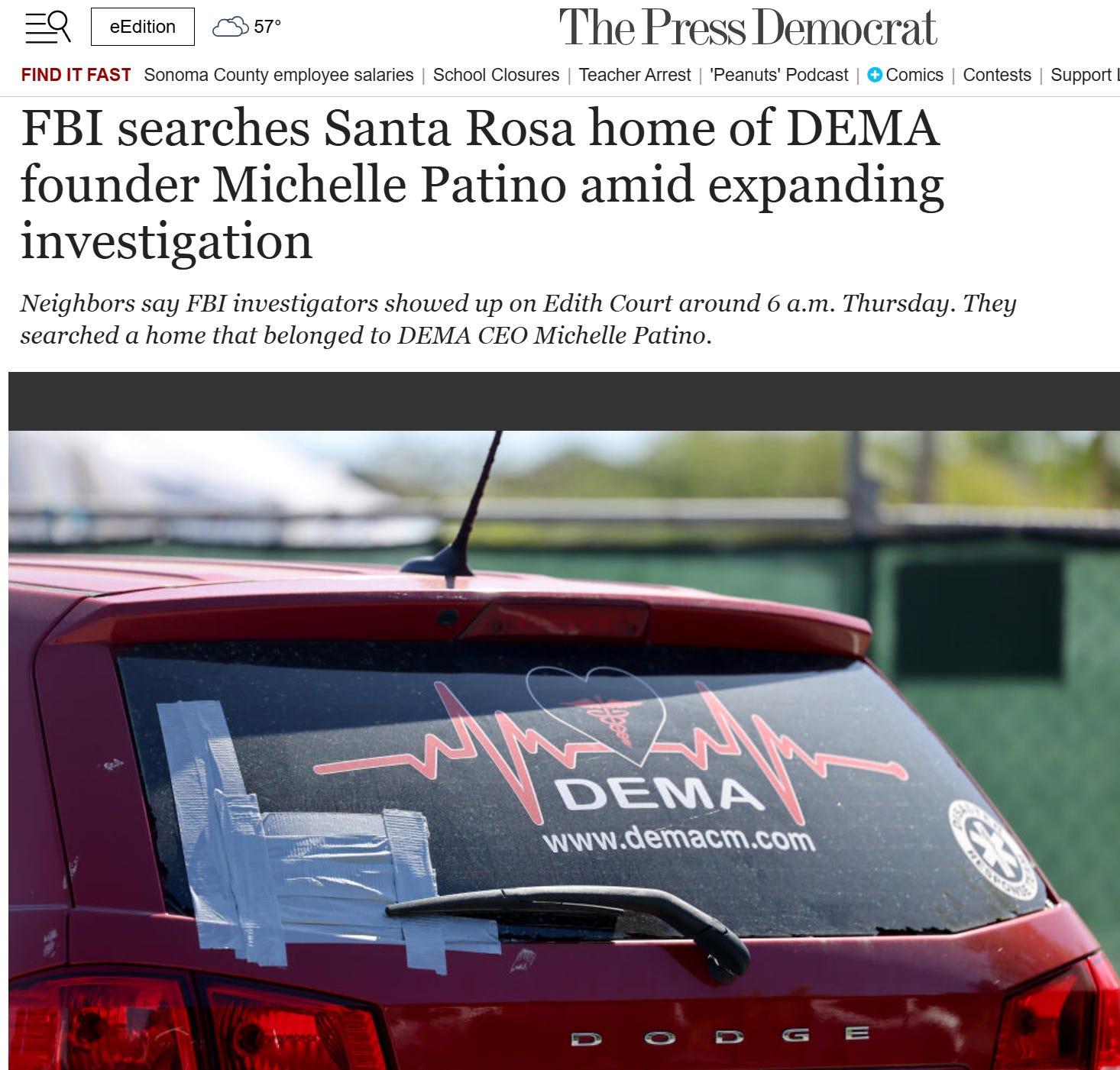Open Sonoma County employee salaries link

tap(279, 75)
